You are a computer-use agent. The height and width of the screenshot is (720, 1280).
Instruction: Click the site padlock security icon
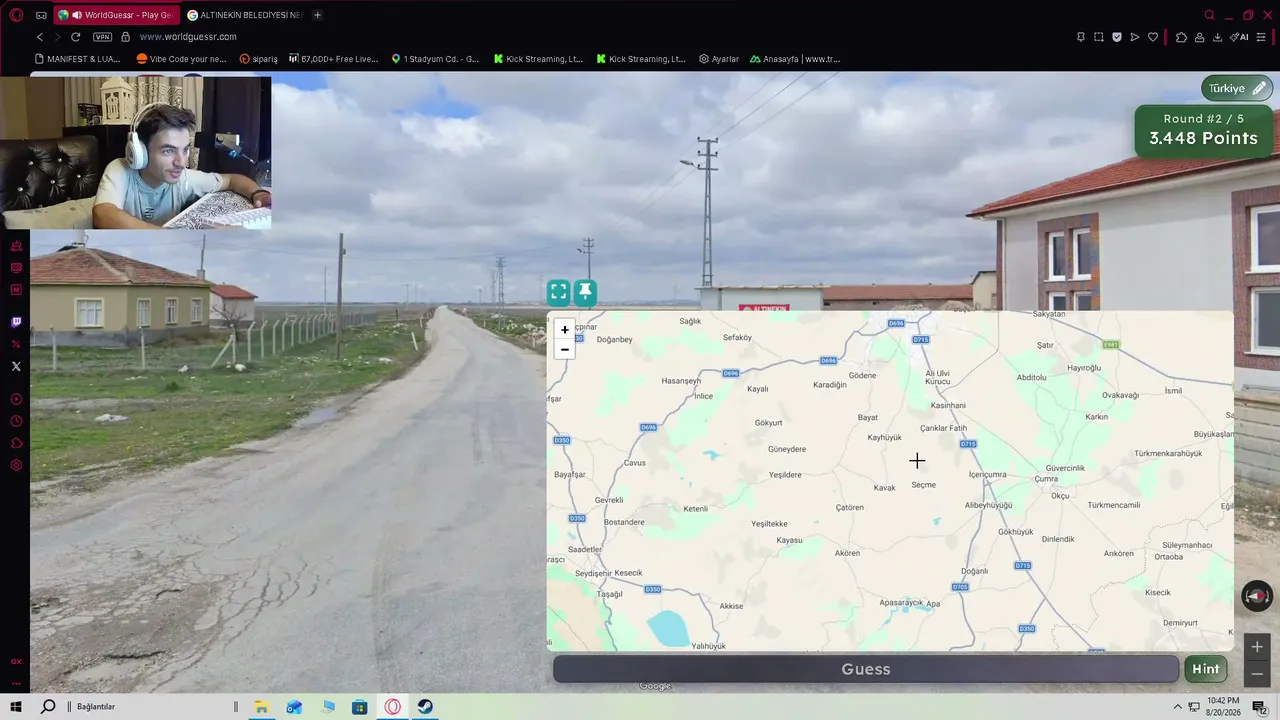[x=125, y=37]
